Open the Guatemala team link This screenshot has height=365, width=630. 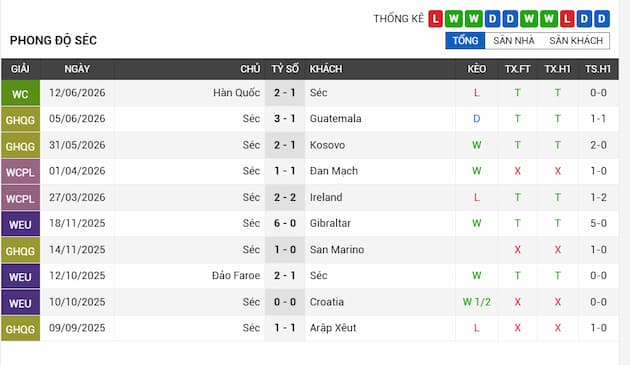pos(335,119)
